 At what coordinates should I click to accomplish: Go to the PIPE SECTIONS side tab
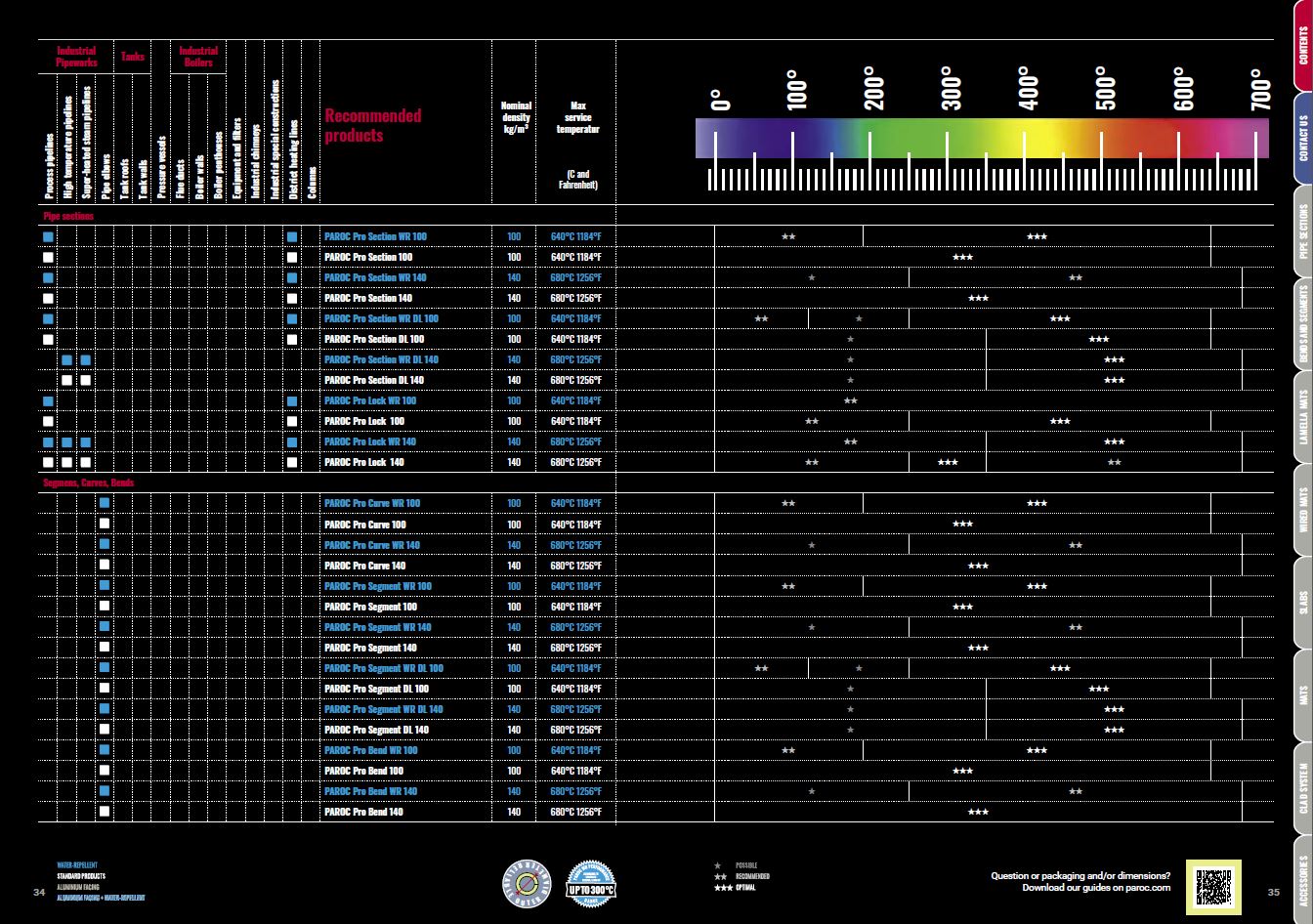pyautogui.click(x=1303, y=231)
